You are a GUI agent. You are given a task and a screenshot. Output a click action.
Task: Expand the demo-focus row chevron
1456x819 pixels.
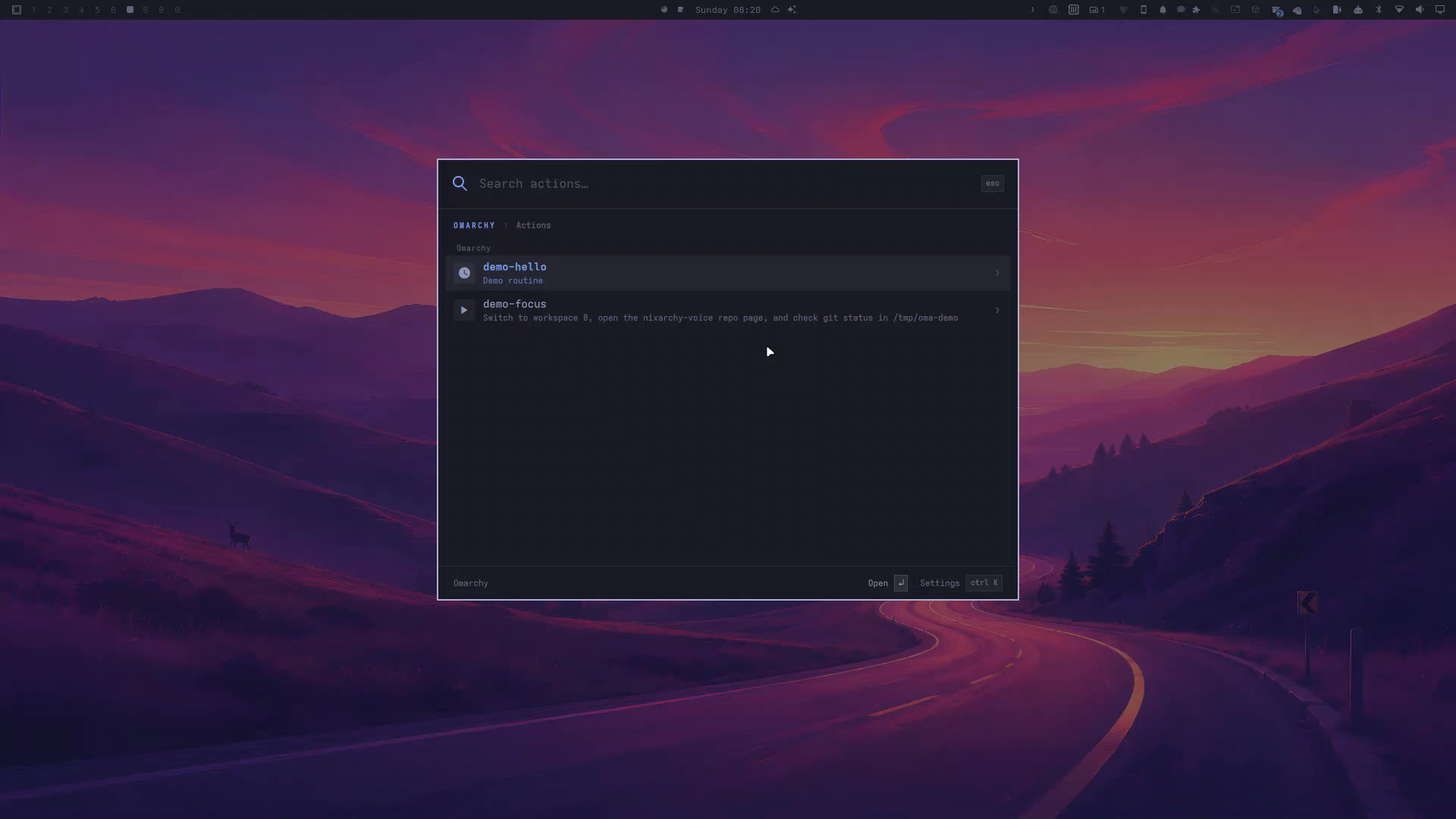click(997, 310)
